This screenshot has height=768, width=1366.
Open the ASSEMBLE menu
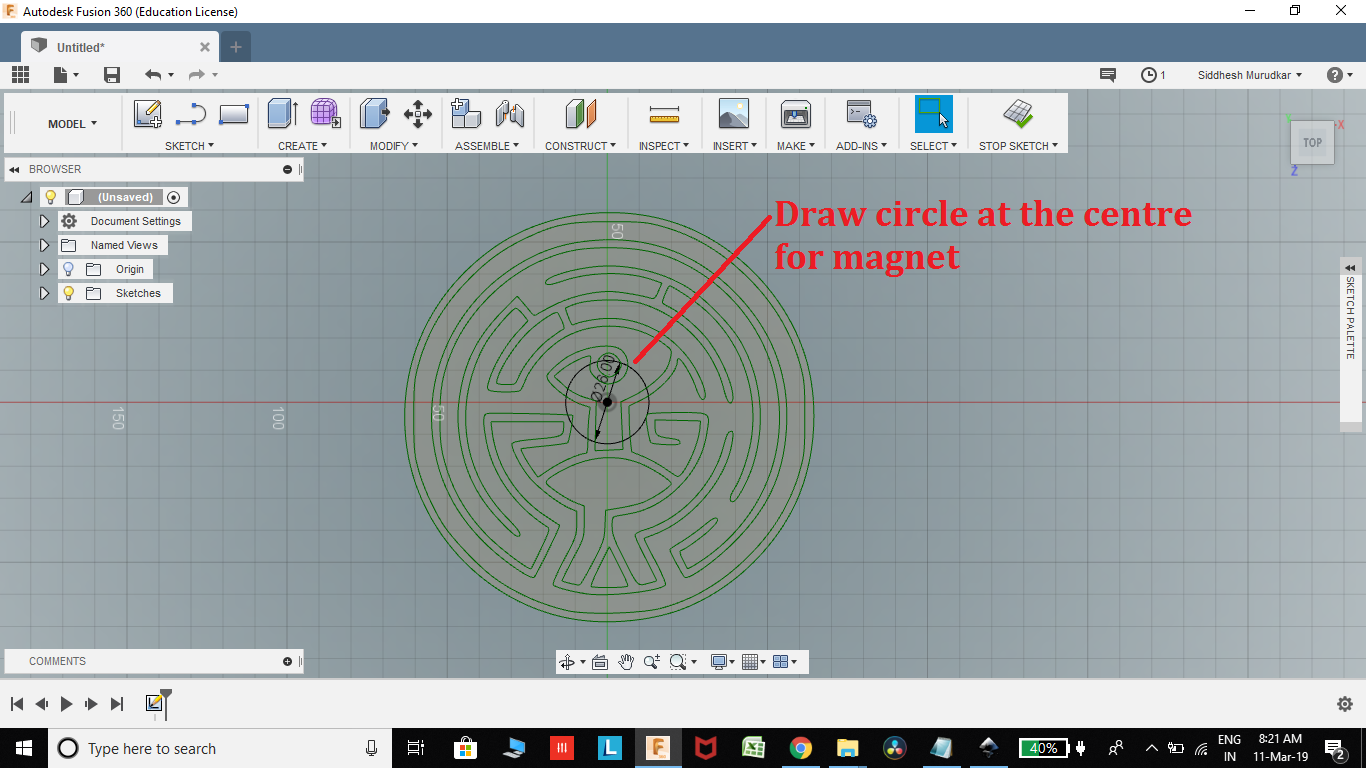(x=487, y=146)
